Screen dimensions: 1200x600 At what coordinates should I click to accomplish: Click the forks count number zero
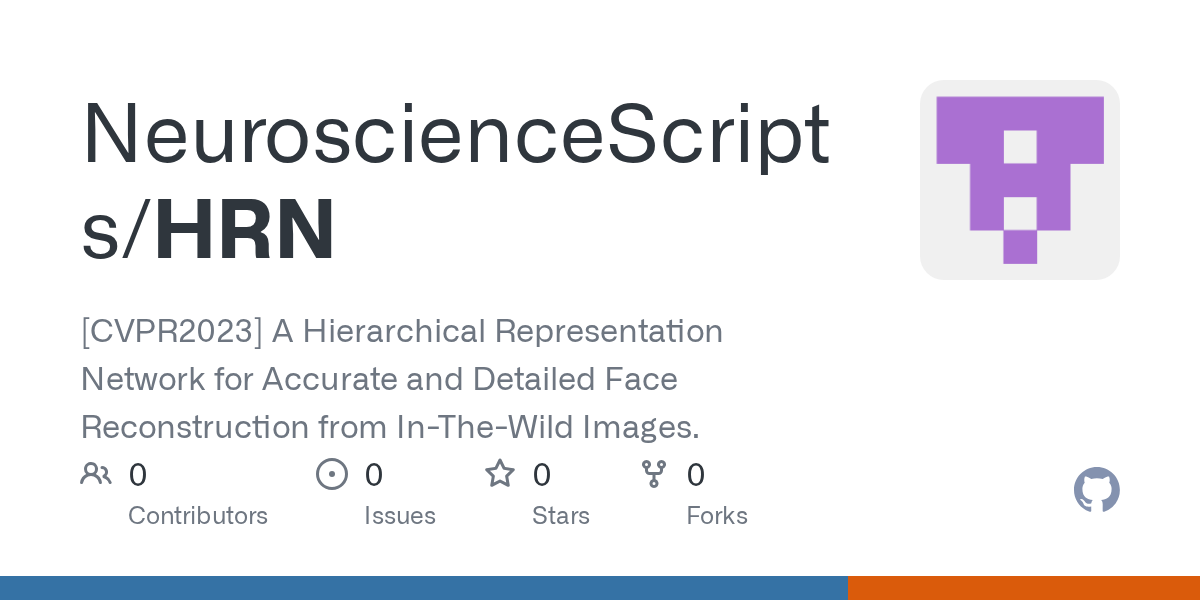pyautogui.click(x=696, y=475)
